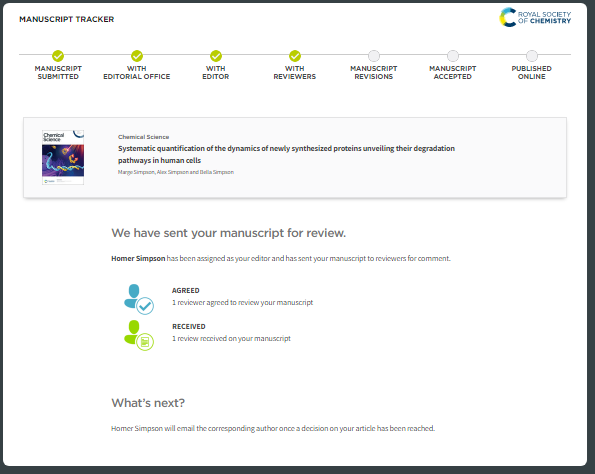This screenshot has width=595, height=474.
Task: Click the With Editorial Office checkmark icon
Action: pos(137,56)
